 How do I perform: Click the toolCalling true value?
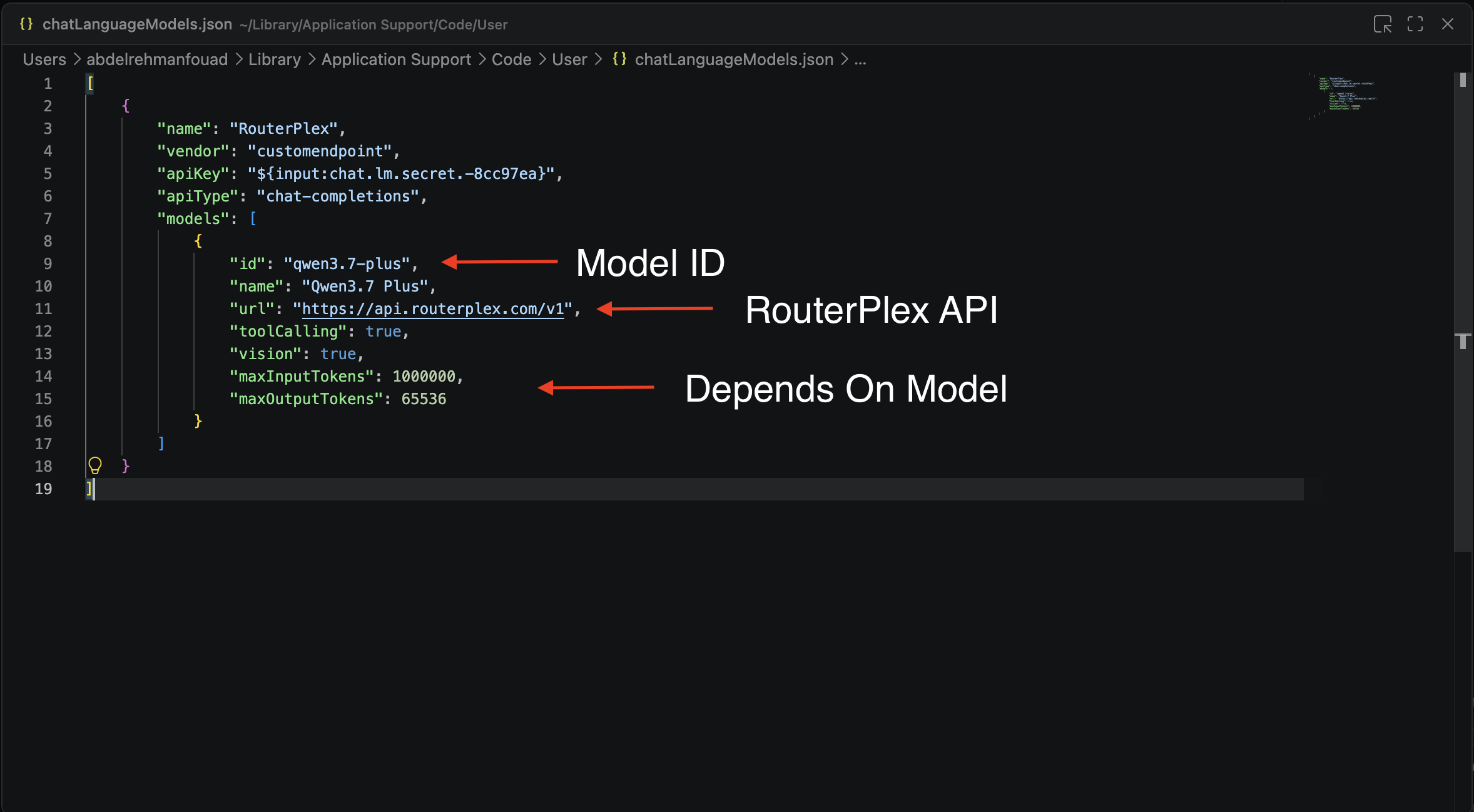click(384, 331)
